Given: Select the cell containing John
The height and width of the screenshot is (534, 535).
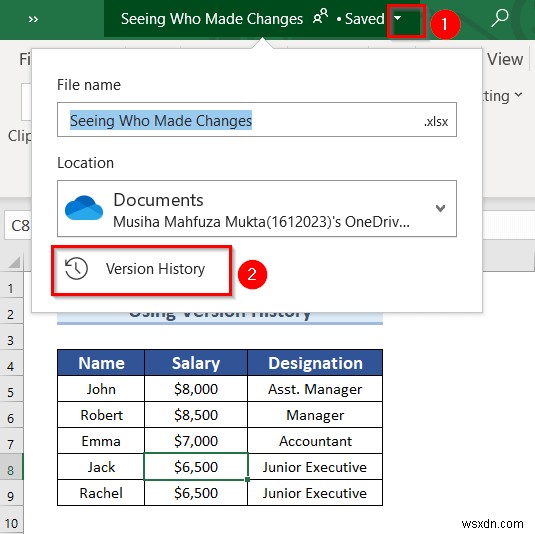Looking at the screenshot, I should coord(101,389).
